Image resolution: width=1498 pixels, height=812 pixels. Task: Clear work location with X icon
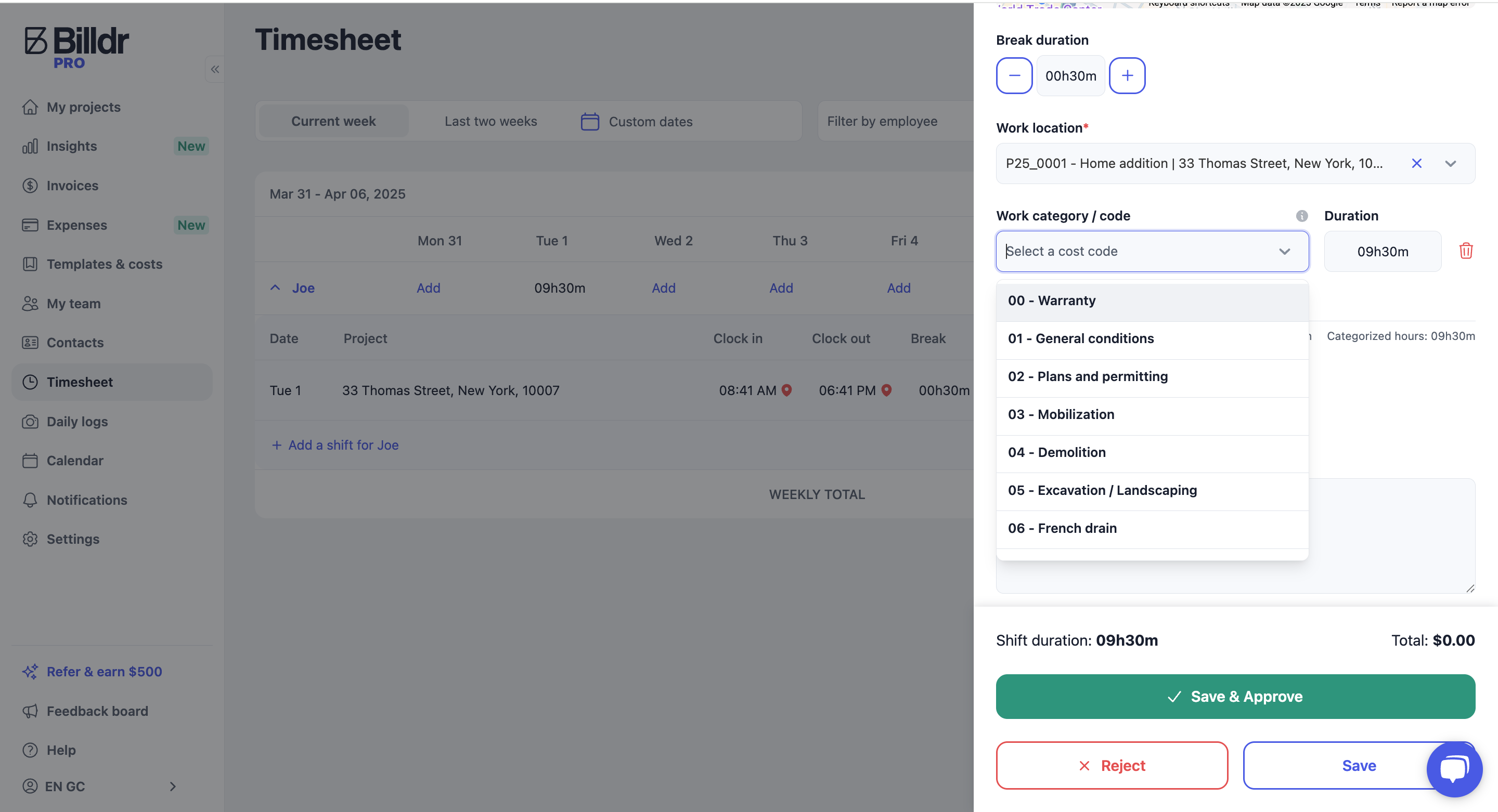coord(1416,163)
